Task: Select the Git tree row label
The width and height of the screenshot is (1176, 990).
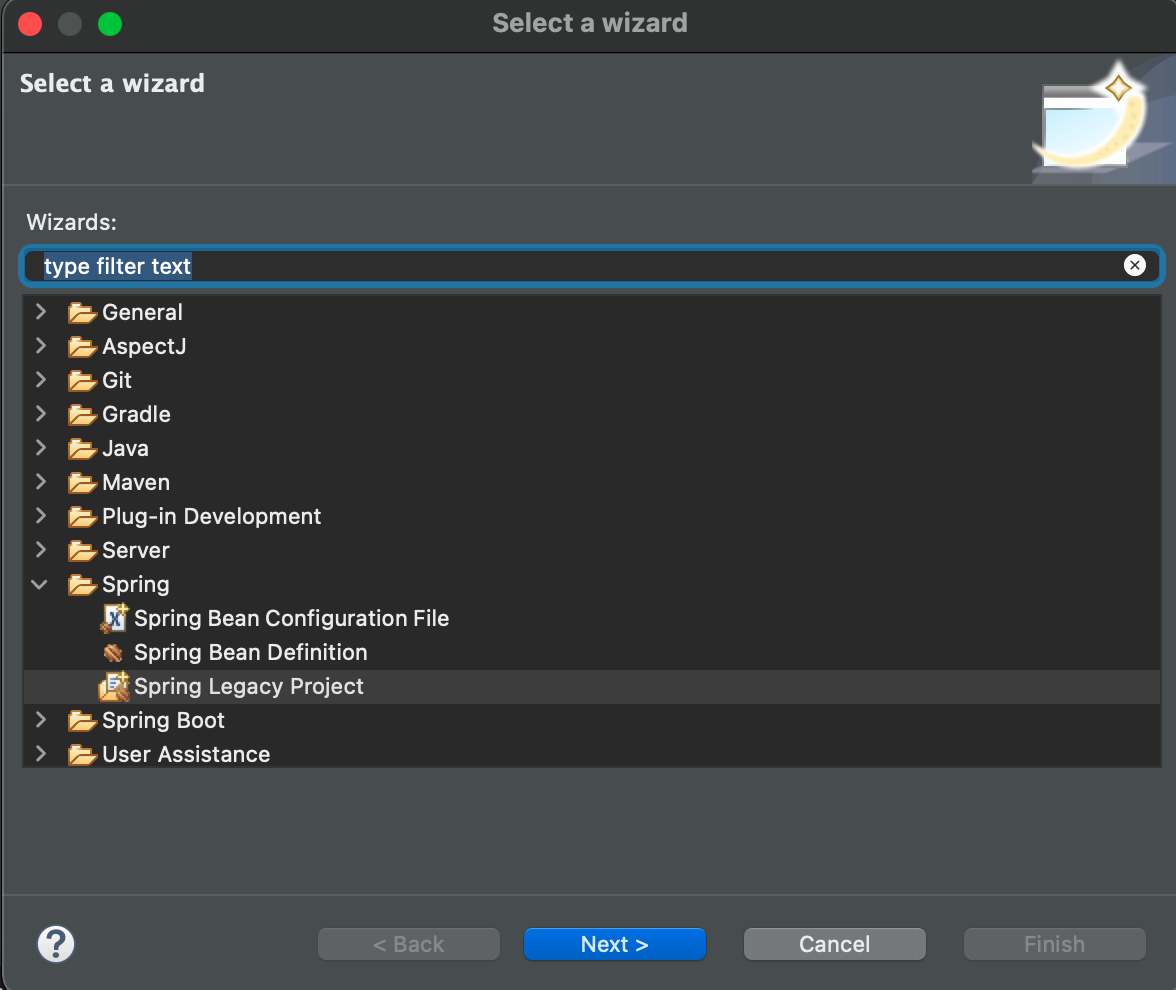Action: [x=117, y=380]
